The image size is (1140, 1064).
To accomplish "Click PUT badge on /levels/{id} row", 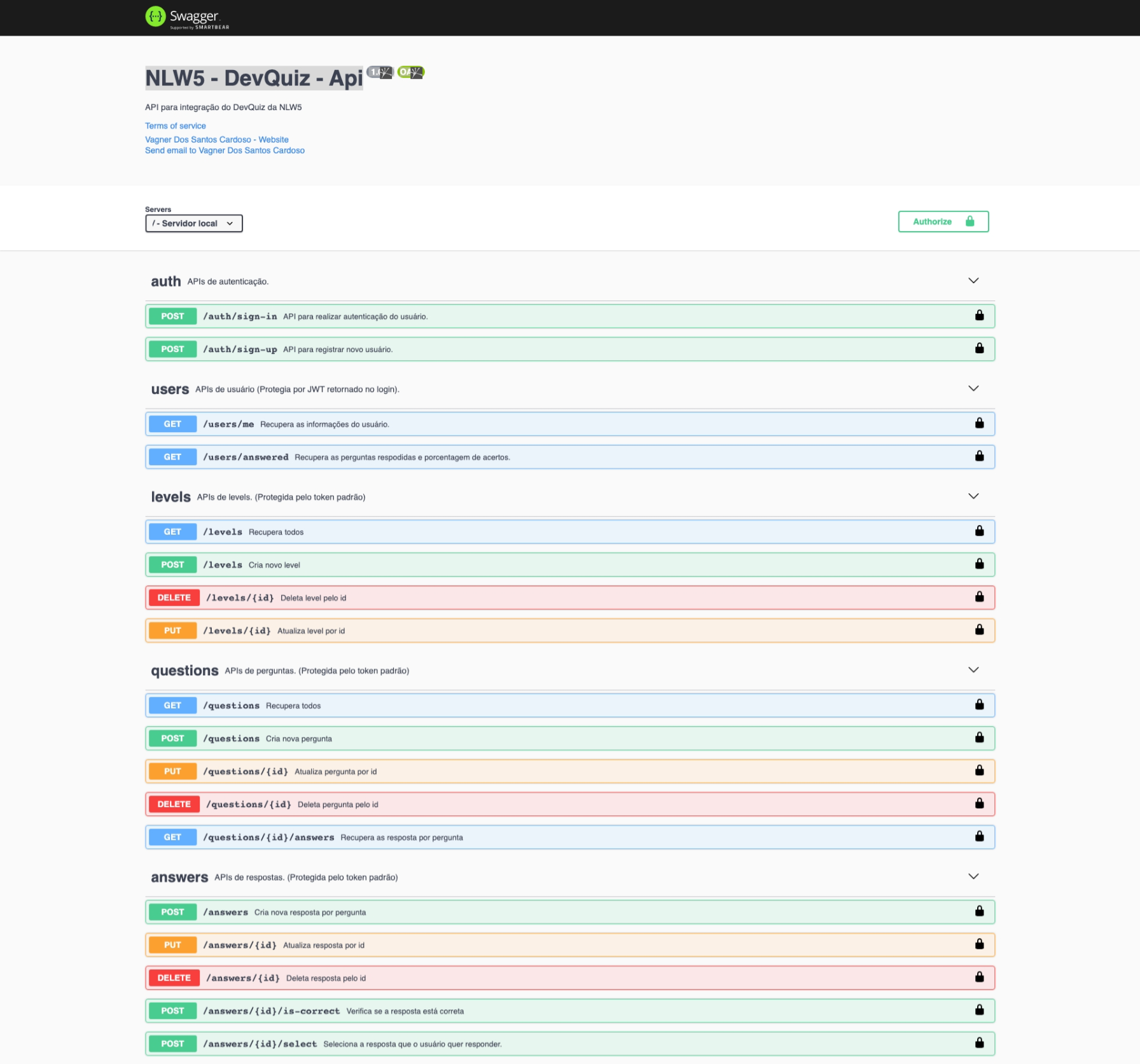I will [x=172, y=631].
